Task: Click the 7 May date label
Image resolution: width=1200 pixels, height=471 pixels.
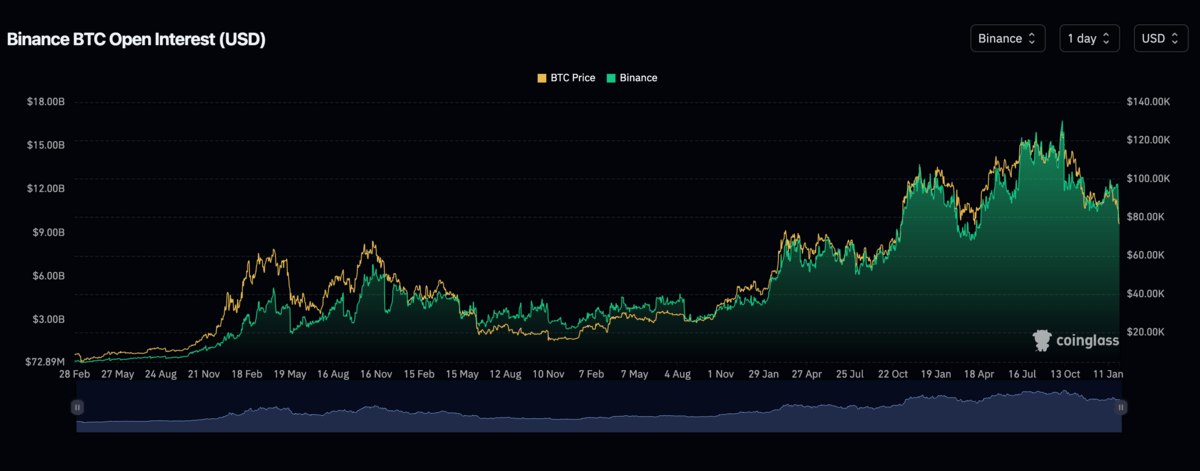Action: point(634,374)
